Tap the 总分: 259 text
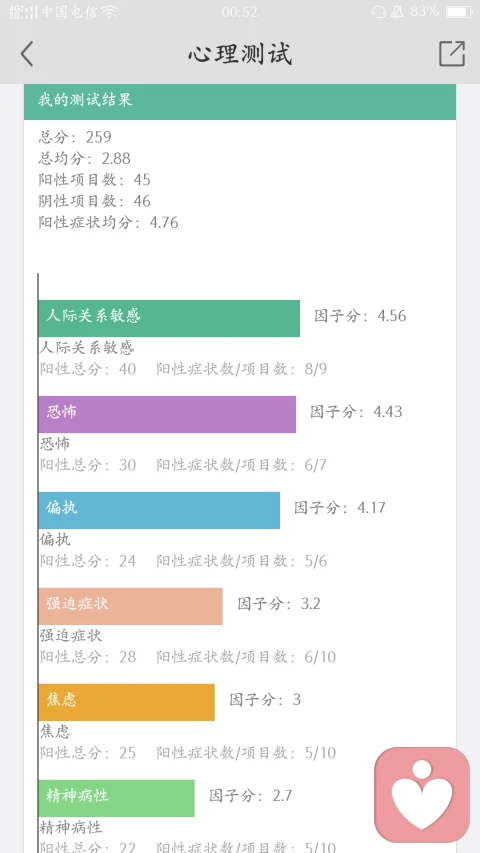Image resolution: width=480 pixels, height=853 pixels. click(75, 137)
